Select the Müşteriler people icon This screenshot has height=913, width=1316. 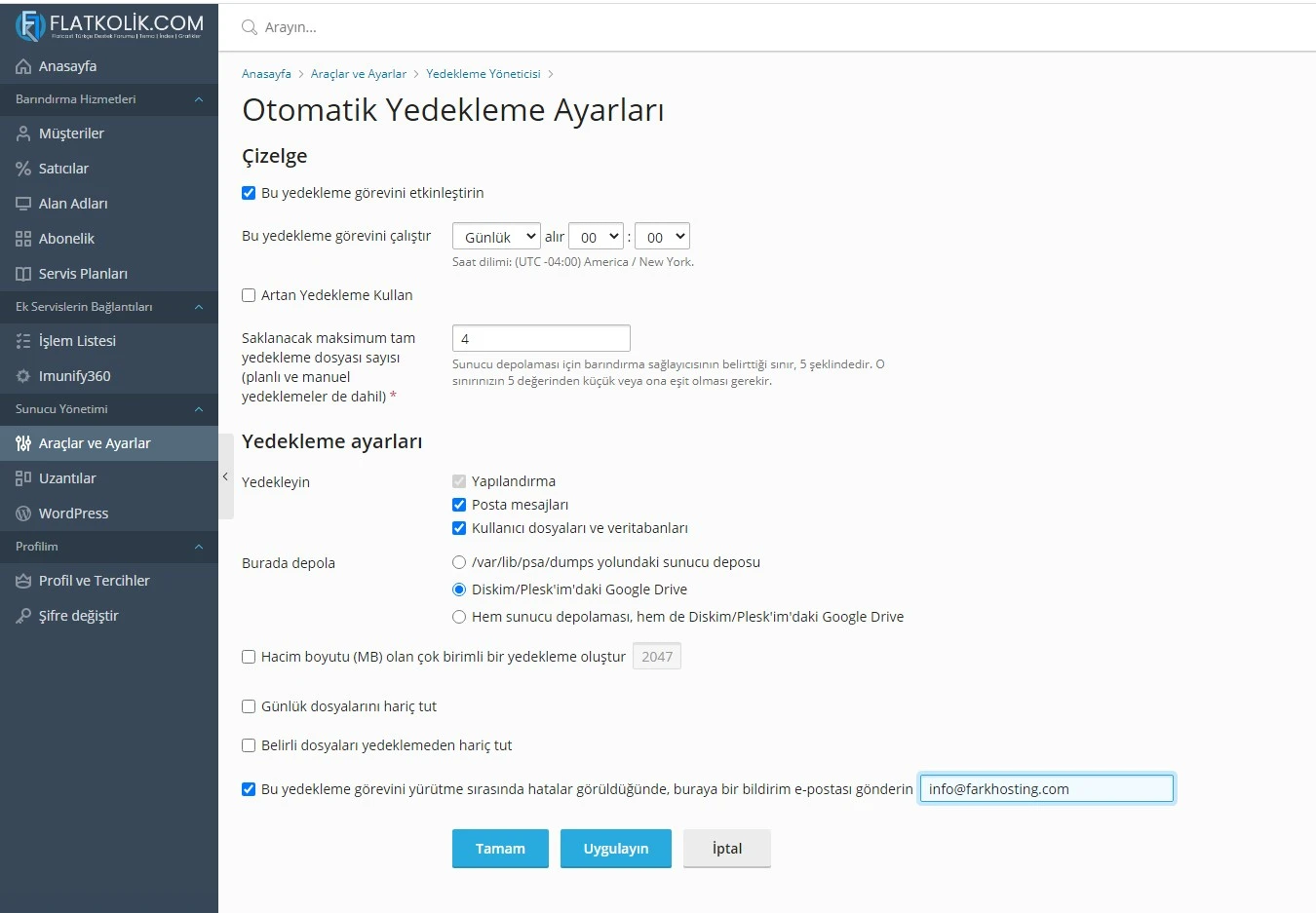click(x=22, y=133)
